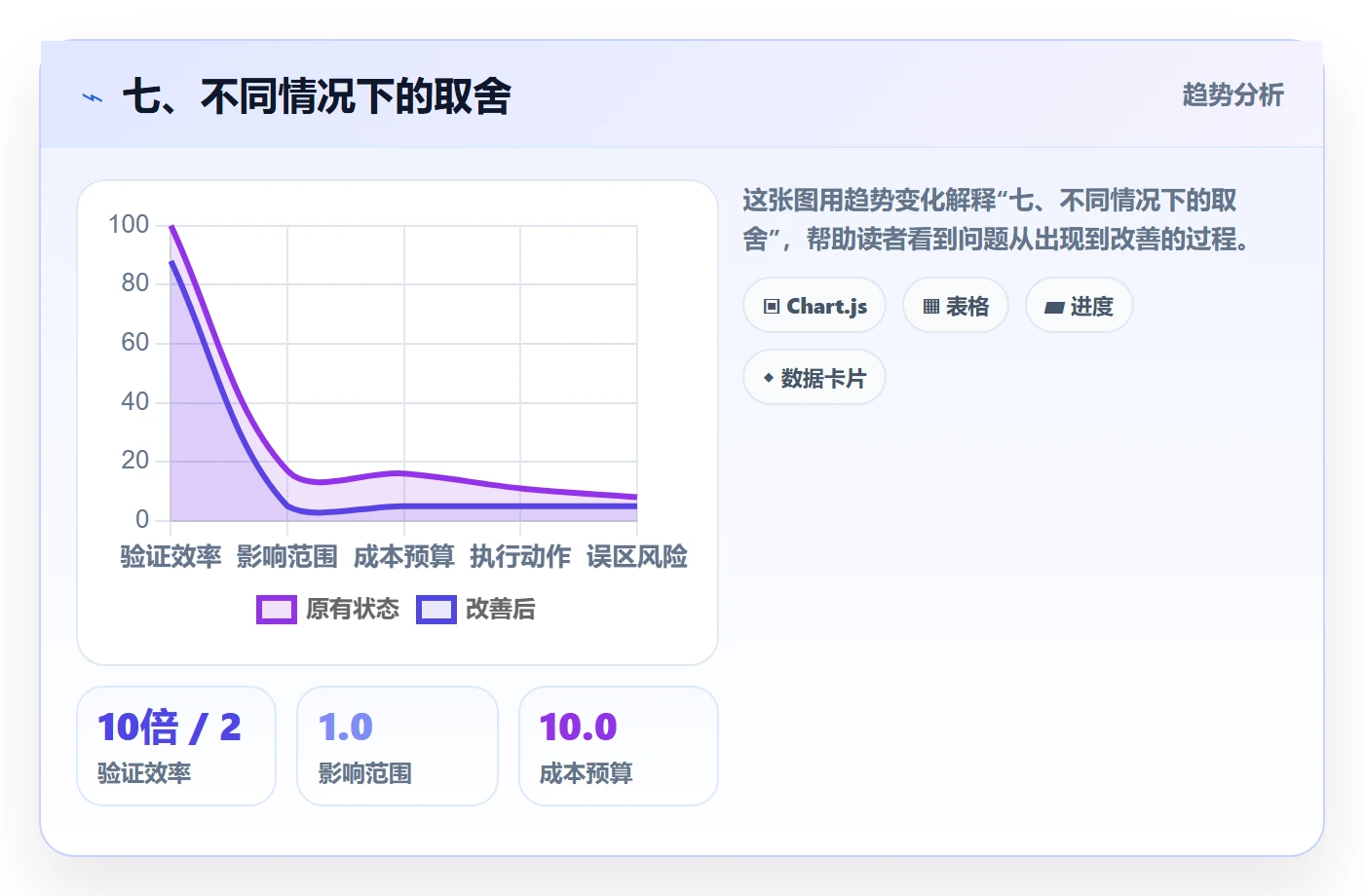Click the 60 y-axis value
The width and height of the screenshot is (1364, 896).
tap(135, 343)
